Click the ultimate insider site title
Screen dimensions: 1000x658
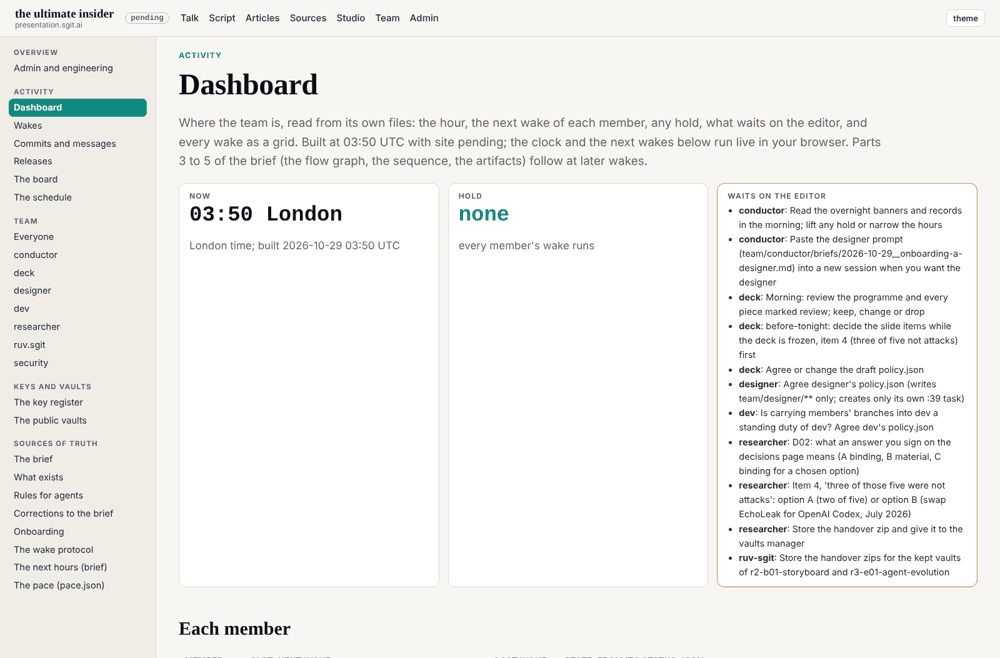click(x=64, y=13)
